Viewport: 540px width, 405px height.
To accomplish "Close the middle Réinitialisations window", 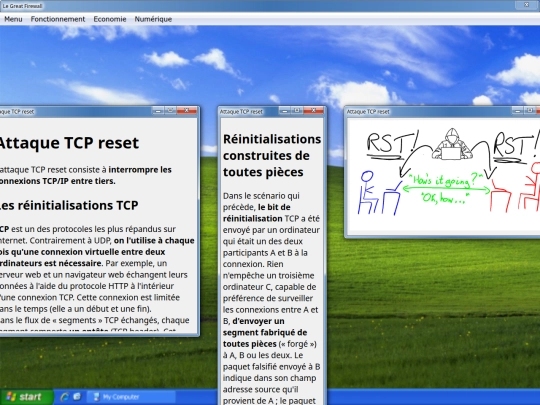I will (x=313, y=111).
